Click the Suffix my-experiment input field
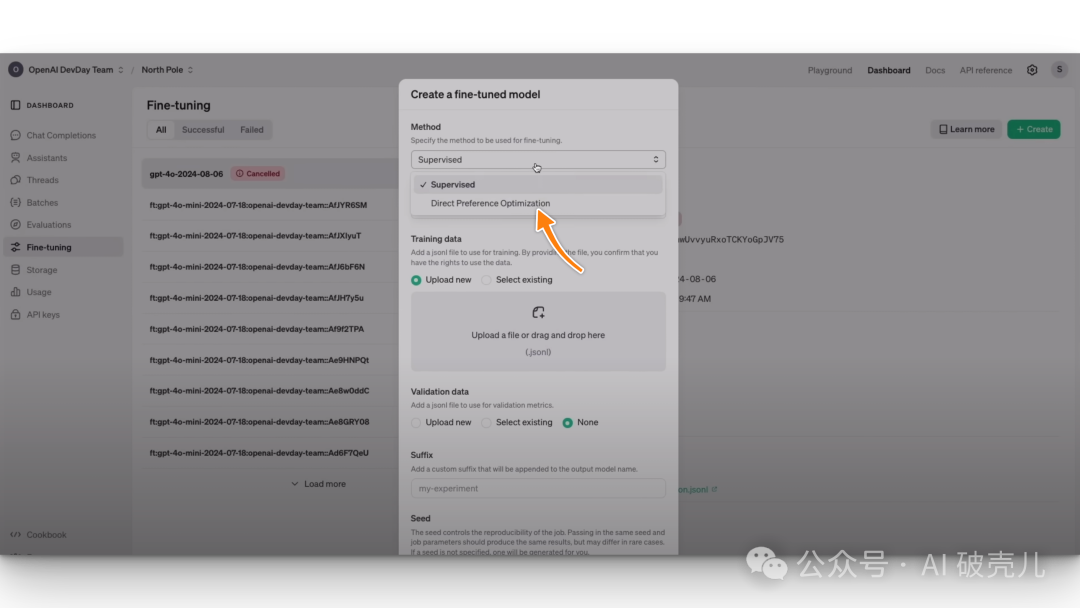The height and width of the screenshot is (608, 1080). point(538,488)
